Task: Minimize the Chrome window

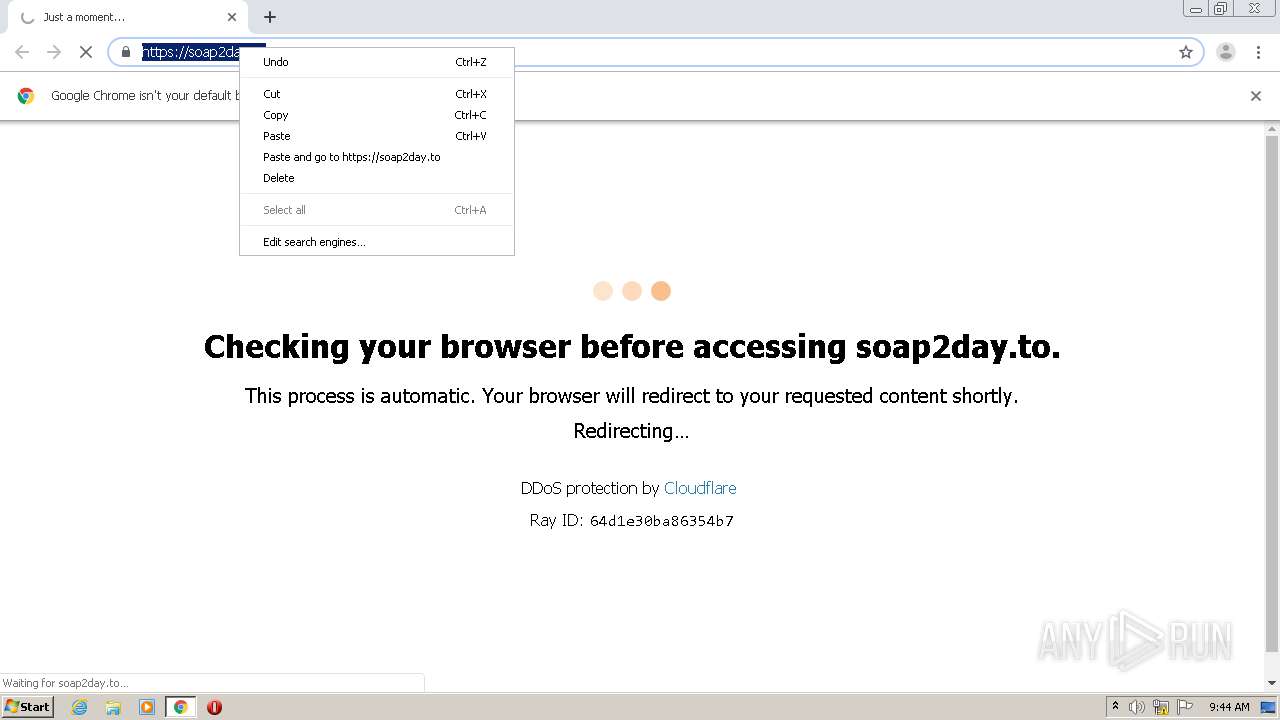Action: pos(1196,8)
